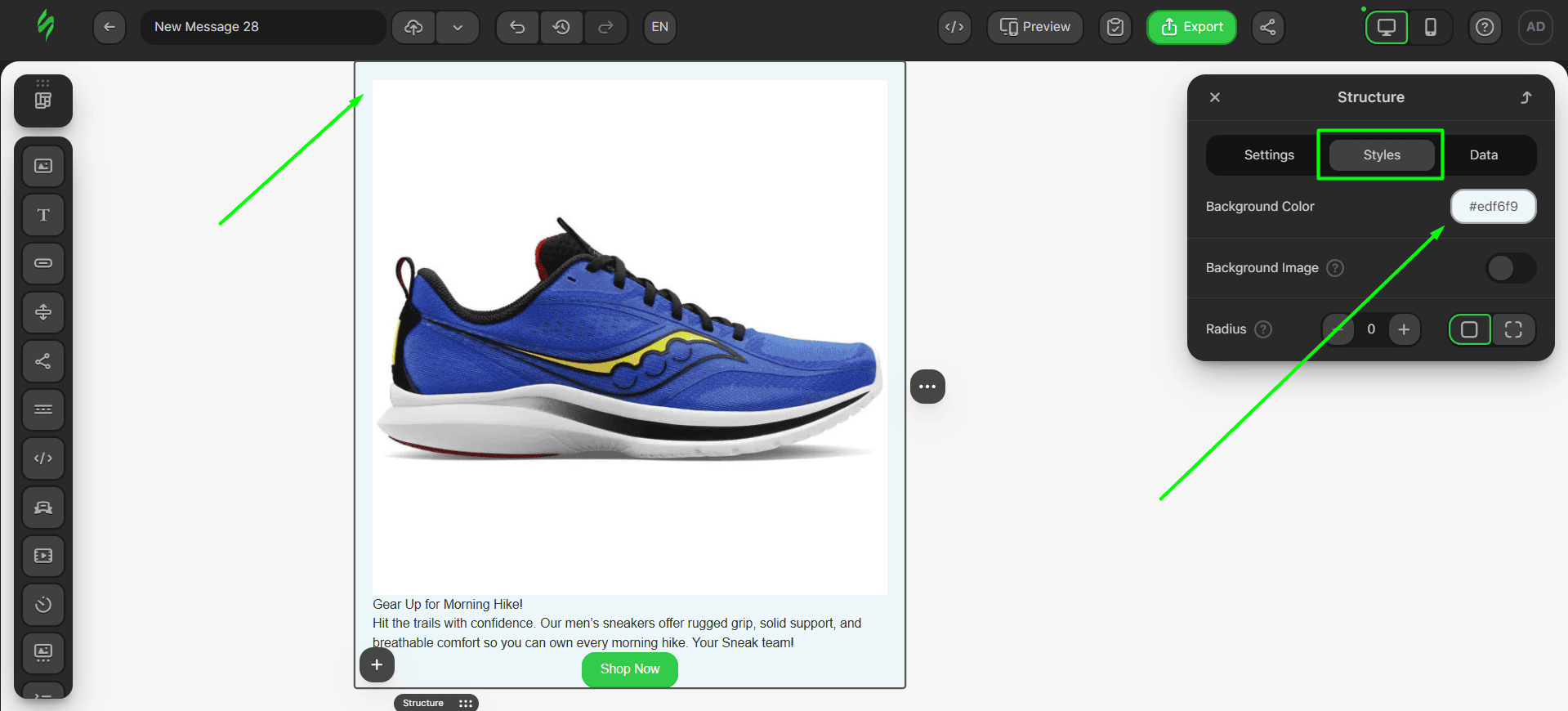1568x711 pixels.
Task: Select the vehicle-shaped block icon in sidebar
Action: pos(43,508)
